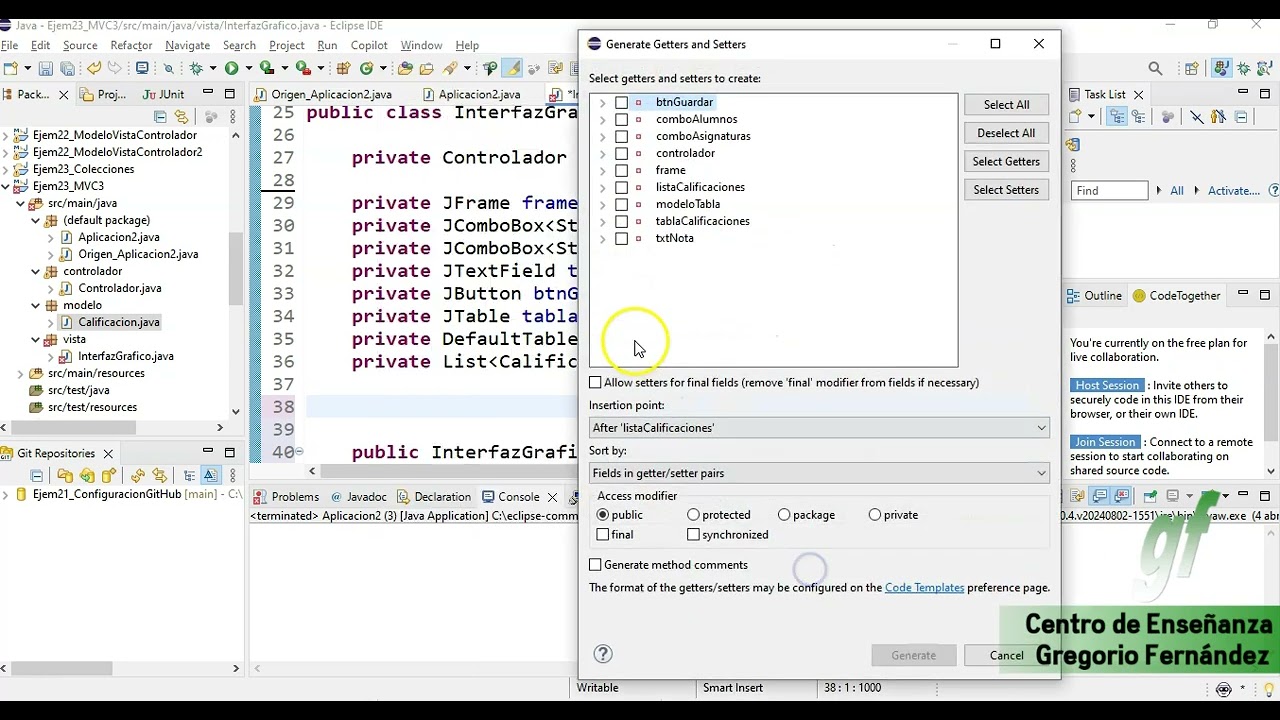Open the Navigate menu
The width and height of the screenshot is (1280, 720).
tap(187, 45)
